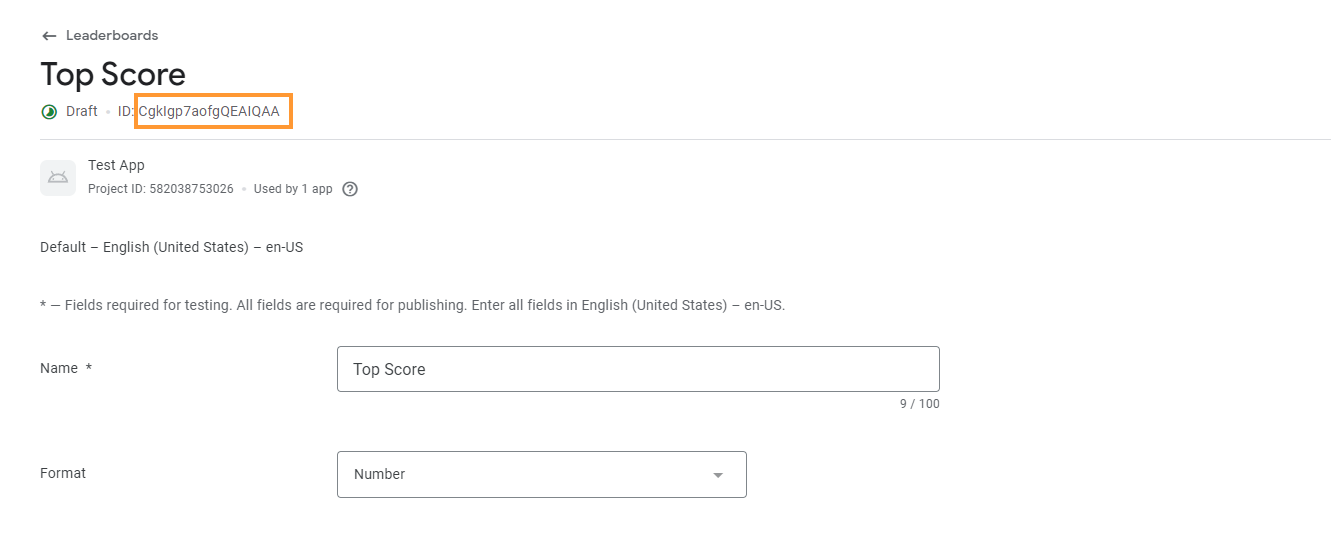
Task: Open the Format dropdown showing Number
Action: pos(541,474)
